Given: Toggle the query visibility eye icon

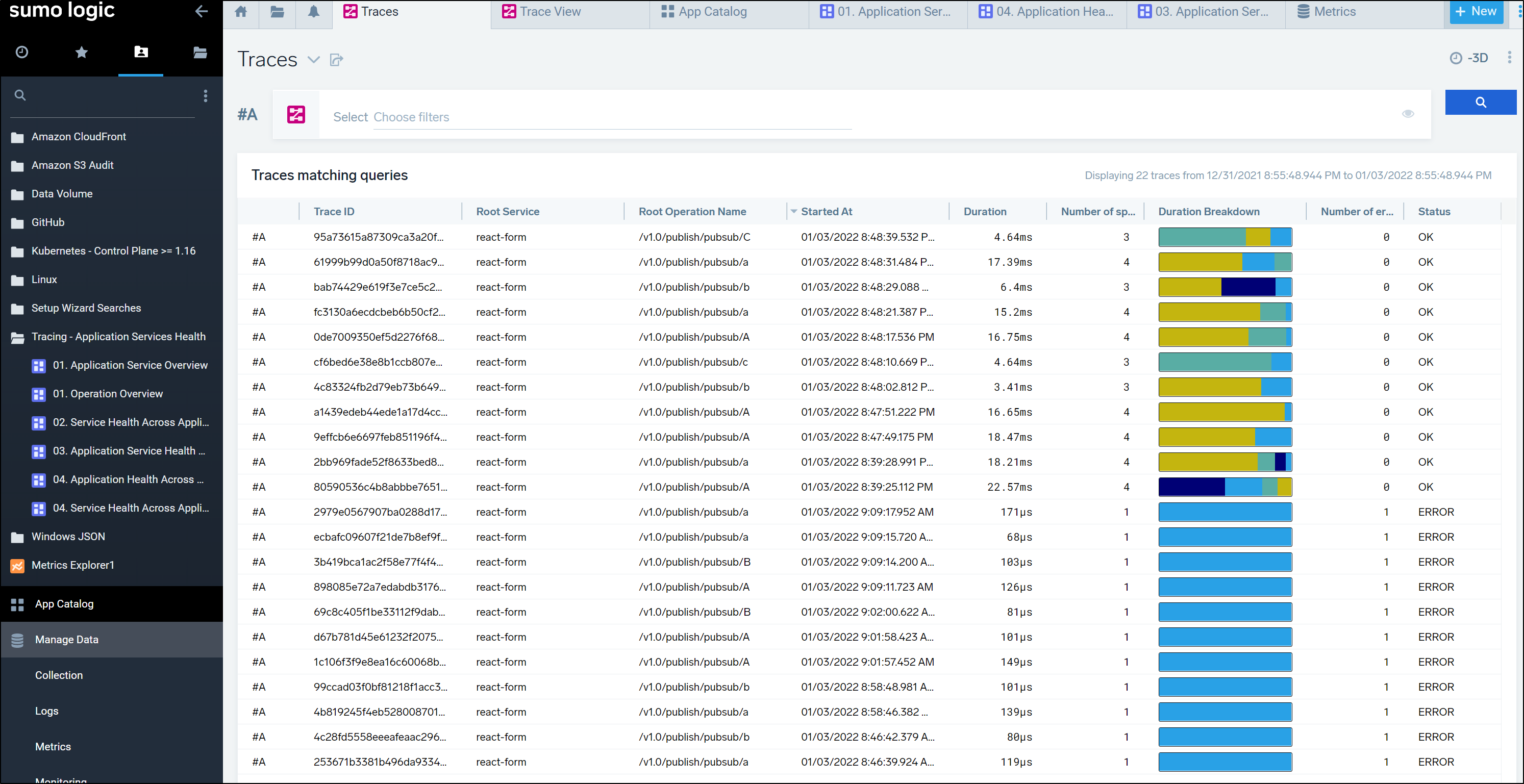Looking at the screenshot, I should [1408, 114].
